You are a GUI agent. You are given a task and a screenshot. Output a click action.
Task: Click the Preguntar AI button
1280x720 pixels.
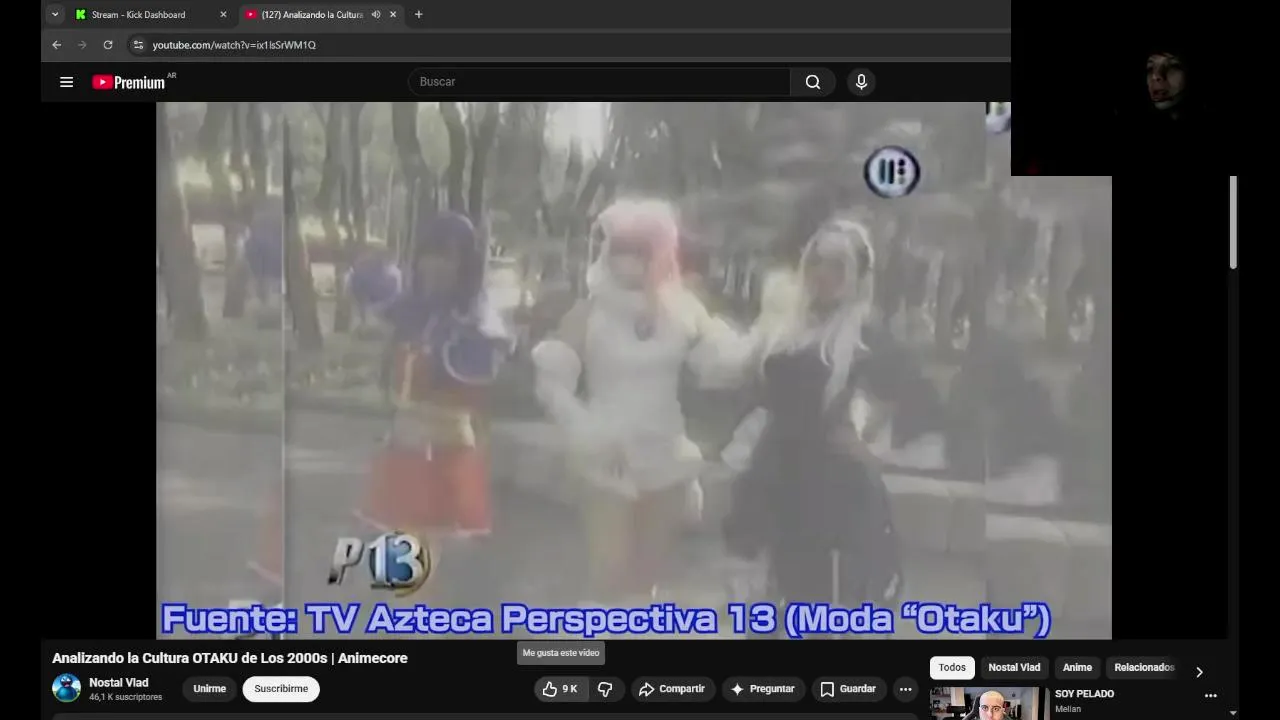763,689
